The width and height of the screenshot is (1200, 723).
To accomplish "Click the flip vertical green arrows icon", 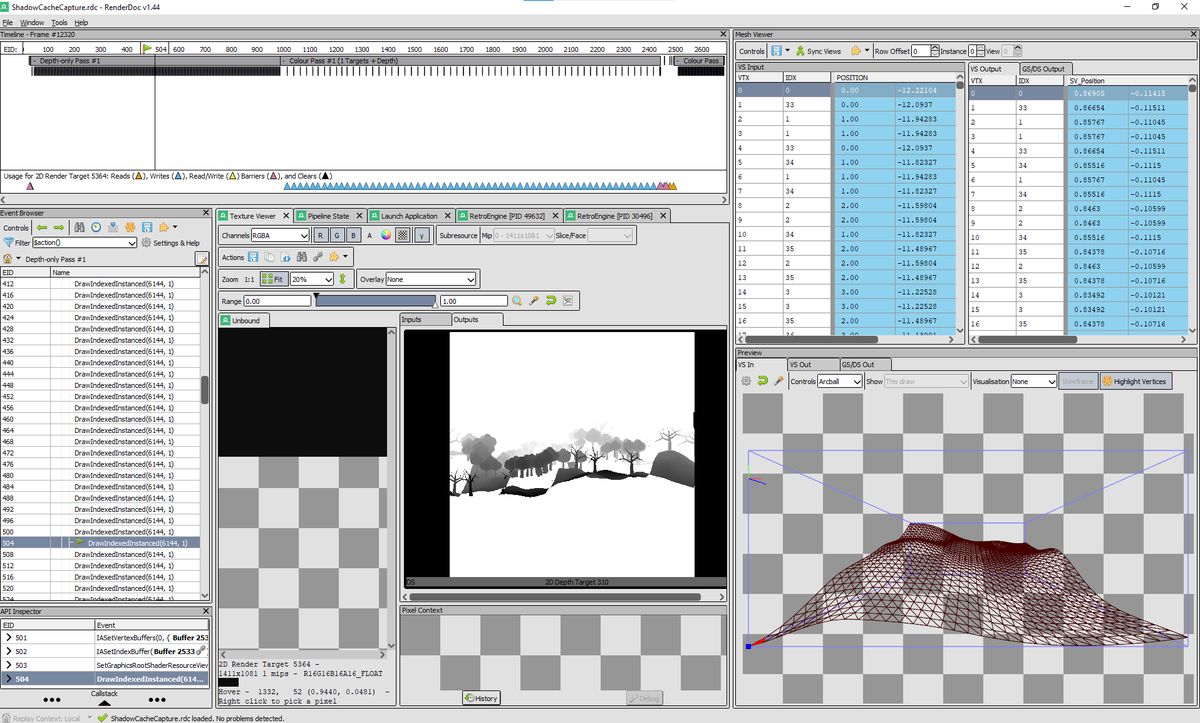I will [x=342, y=279].
